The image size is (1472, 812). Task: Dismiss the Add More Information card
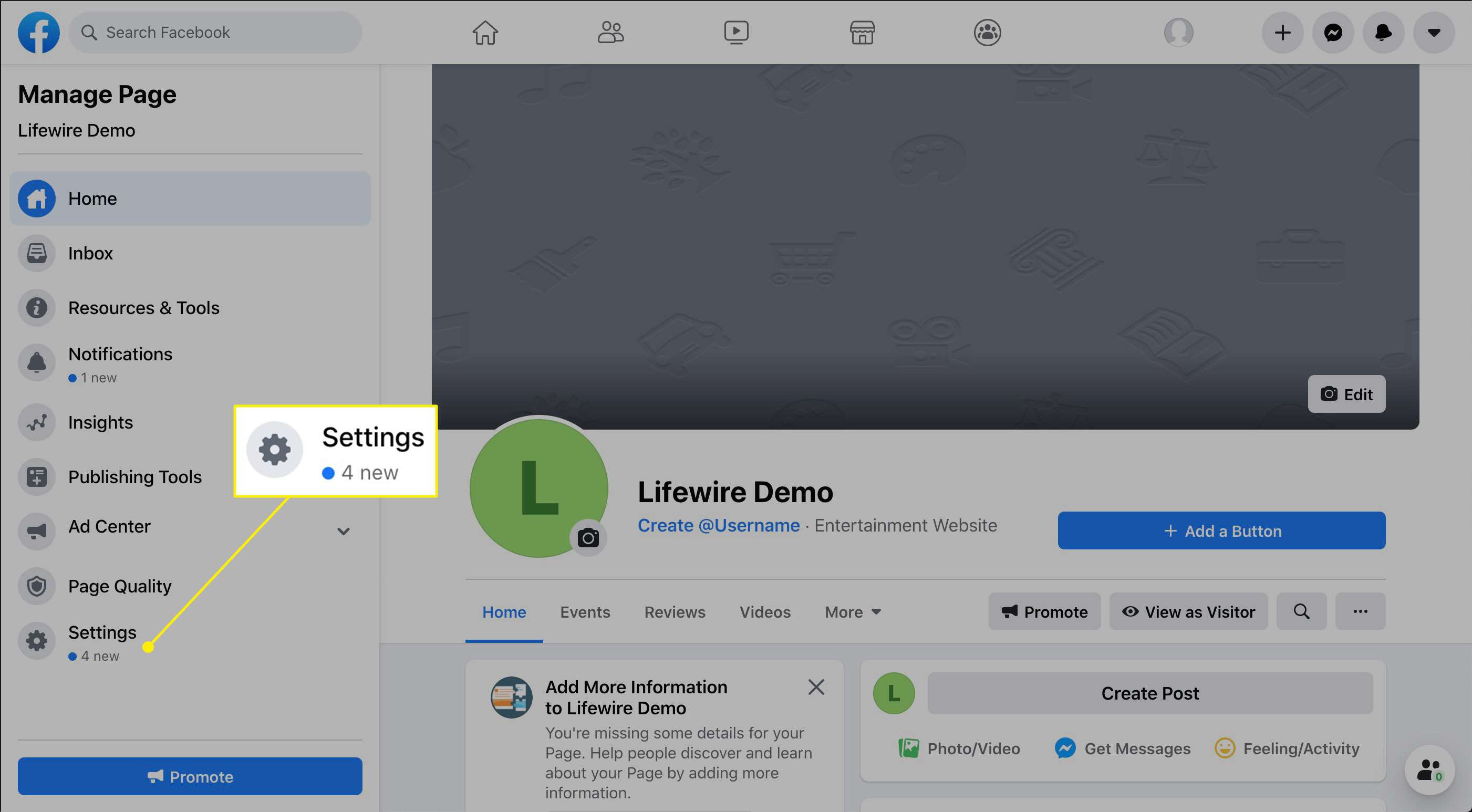point(816,687)
